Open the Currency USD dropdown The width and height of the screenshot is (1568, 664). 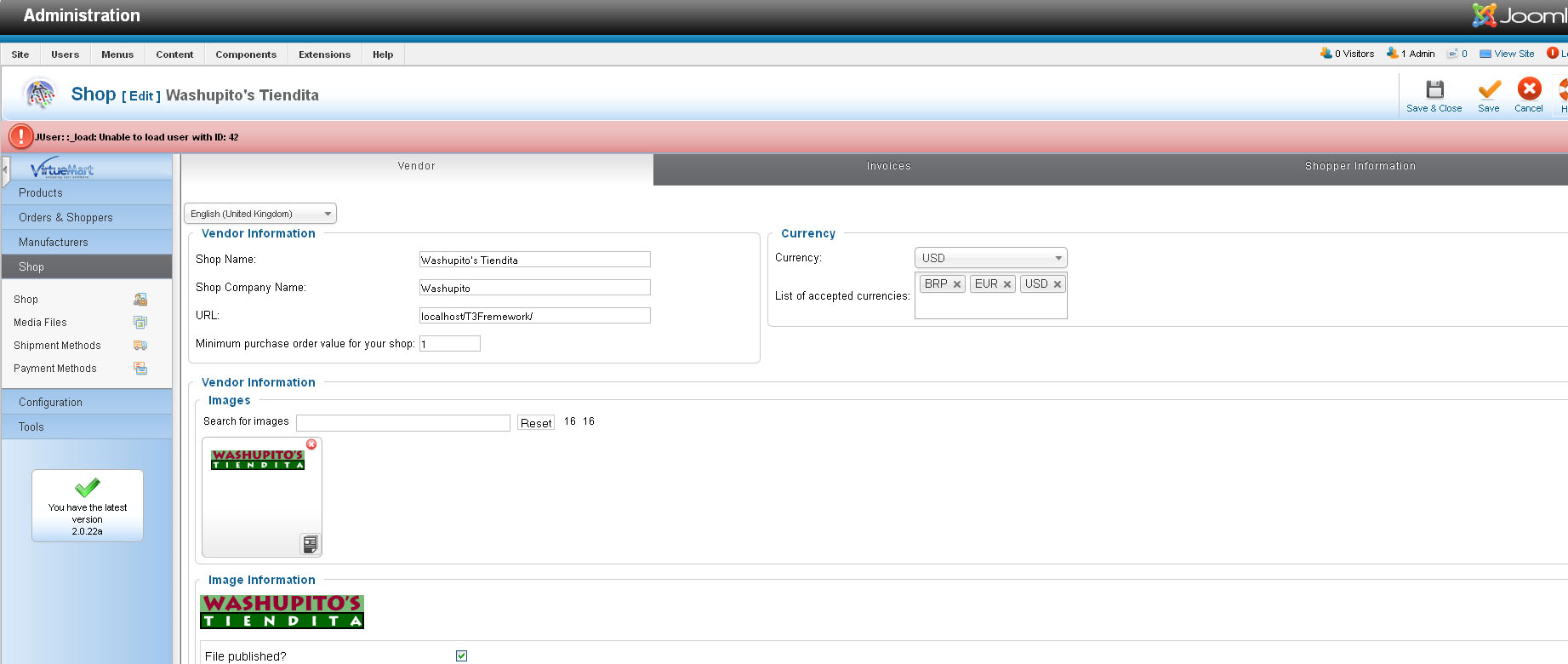tap(991, 258)
